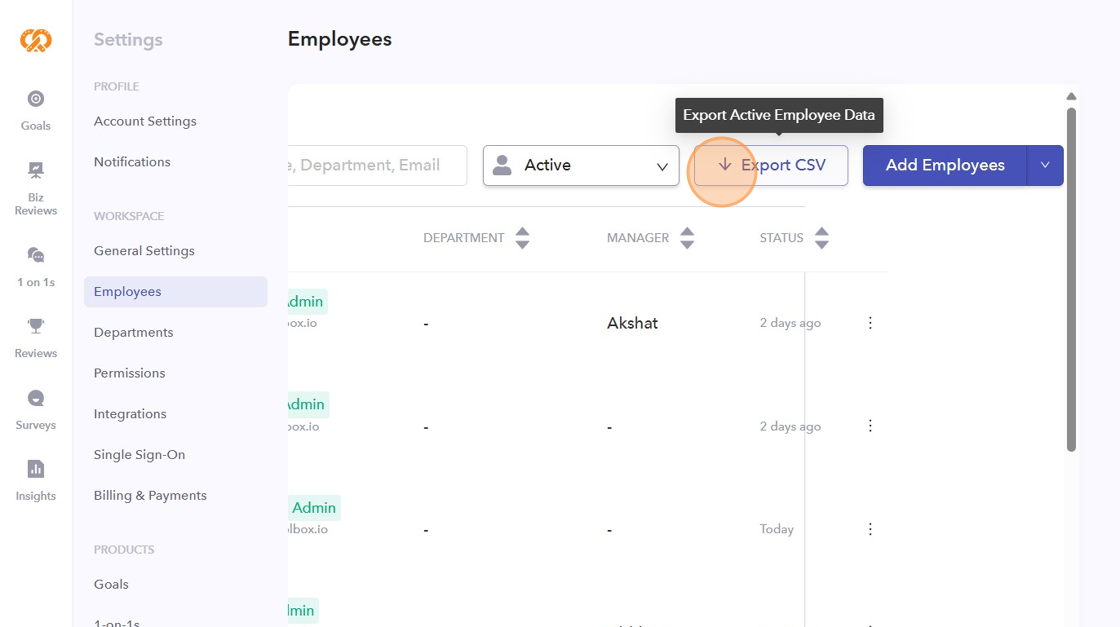The width and height of the screenshot is (1120, 627).
Task: Open Billing & Payments settings
Action: pos(150,496)
